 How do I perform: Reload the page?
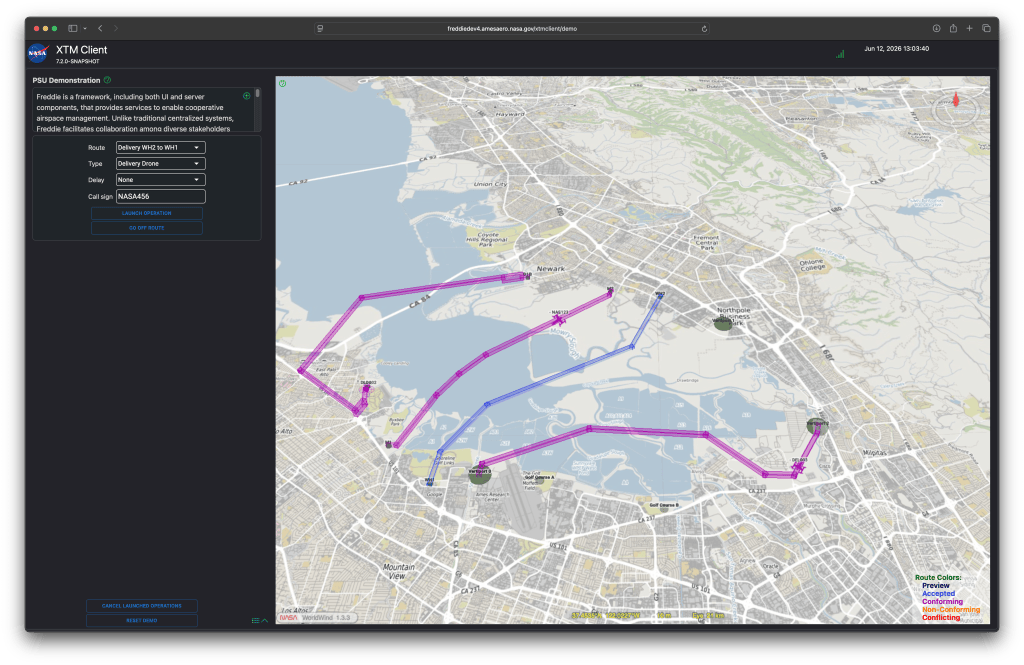click(x=704, y=29)
